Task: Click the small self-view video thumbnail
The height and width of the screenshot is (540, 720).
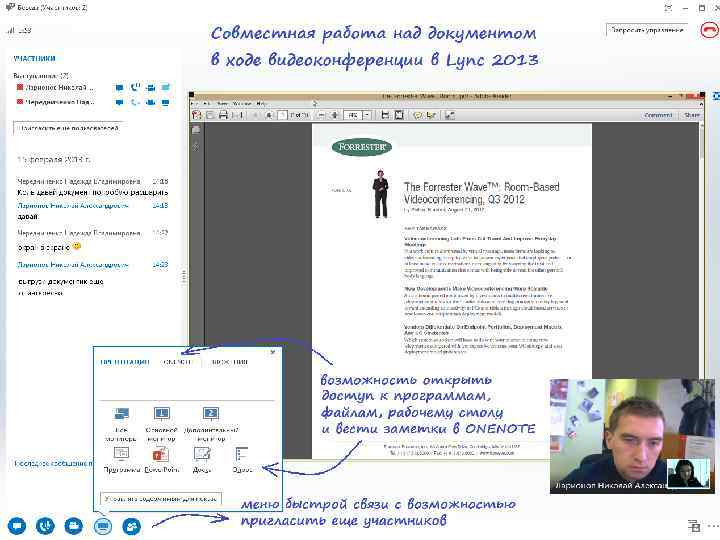Action: point(688,473)
